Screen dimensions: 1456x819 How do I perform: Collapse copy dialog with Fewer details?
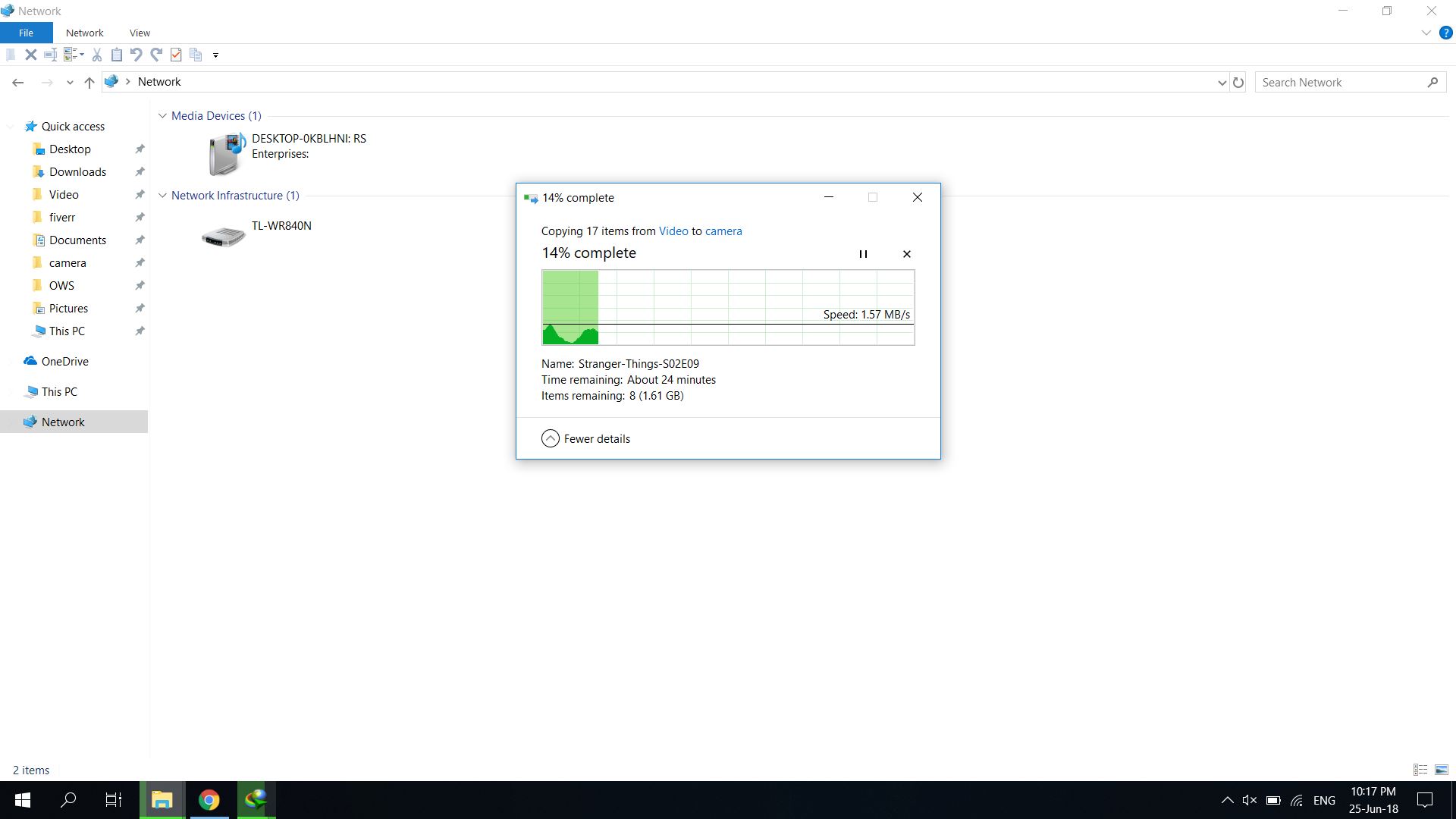coord(586,439)
